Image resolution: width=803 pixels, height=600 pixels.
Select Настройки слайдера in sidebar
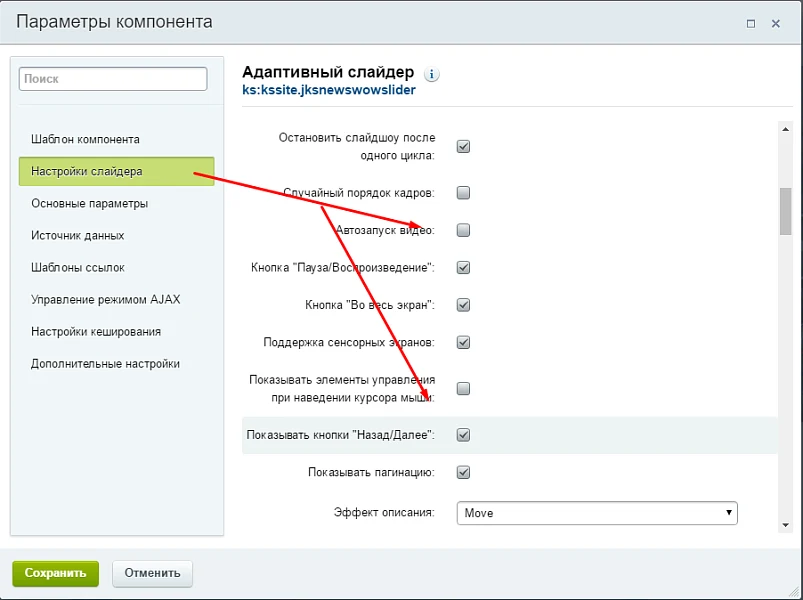click(x=116, y=172)
